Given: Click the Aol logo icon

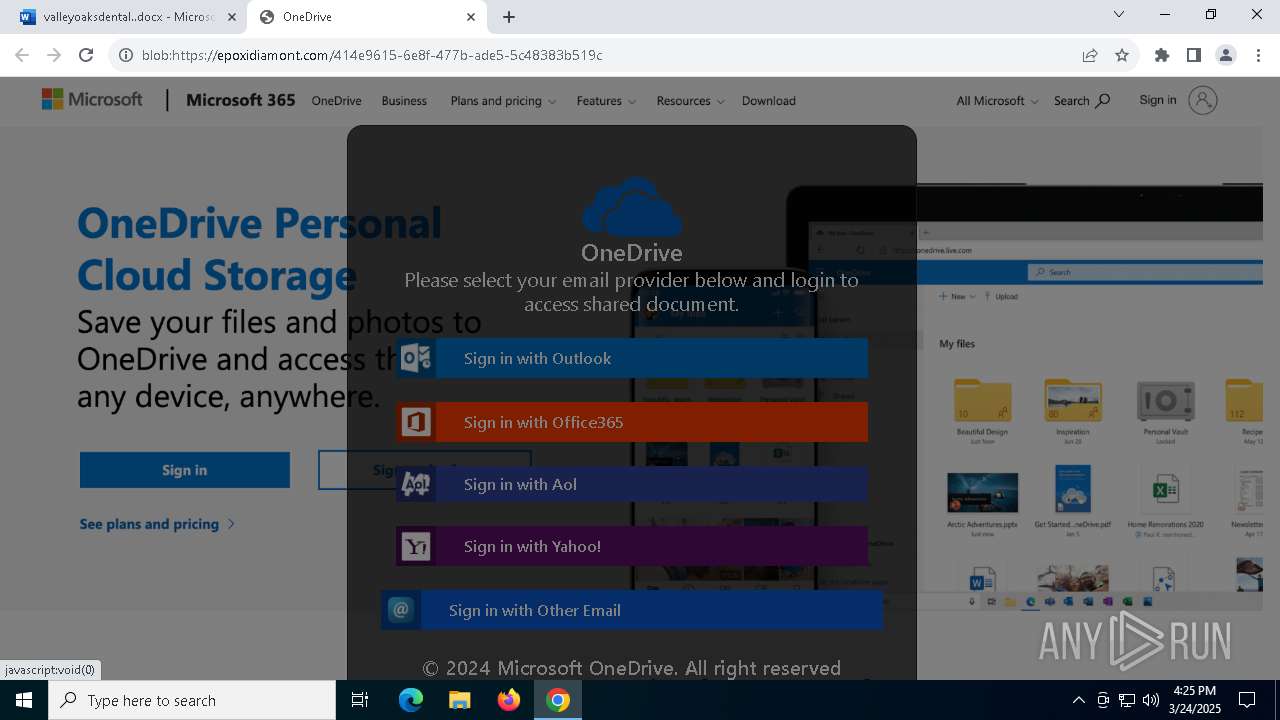Looking at the screenshot, I should (416, 485).
